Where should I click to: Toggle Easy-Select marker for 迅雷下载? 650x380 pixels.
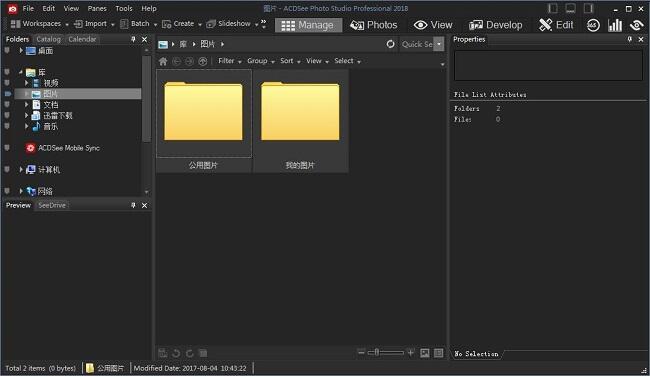pyautogui.click(x=7, y=115)
